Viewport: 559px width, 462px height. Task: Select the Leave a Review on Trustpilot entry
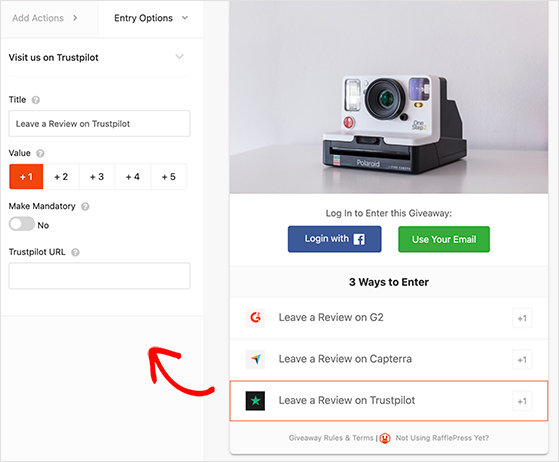point(389,401)
